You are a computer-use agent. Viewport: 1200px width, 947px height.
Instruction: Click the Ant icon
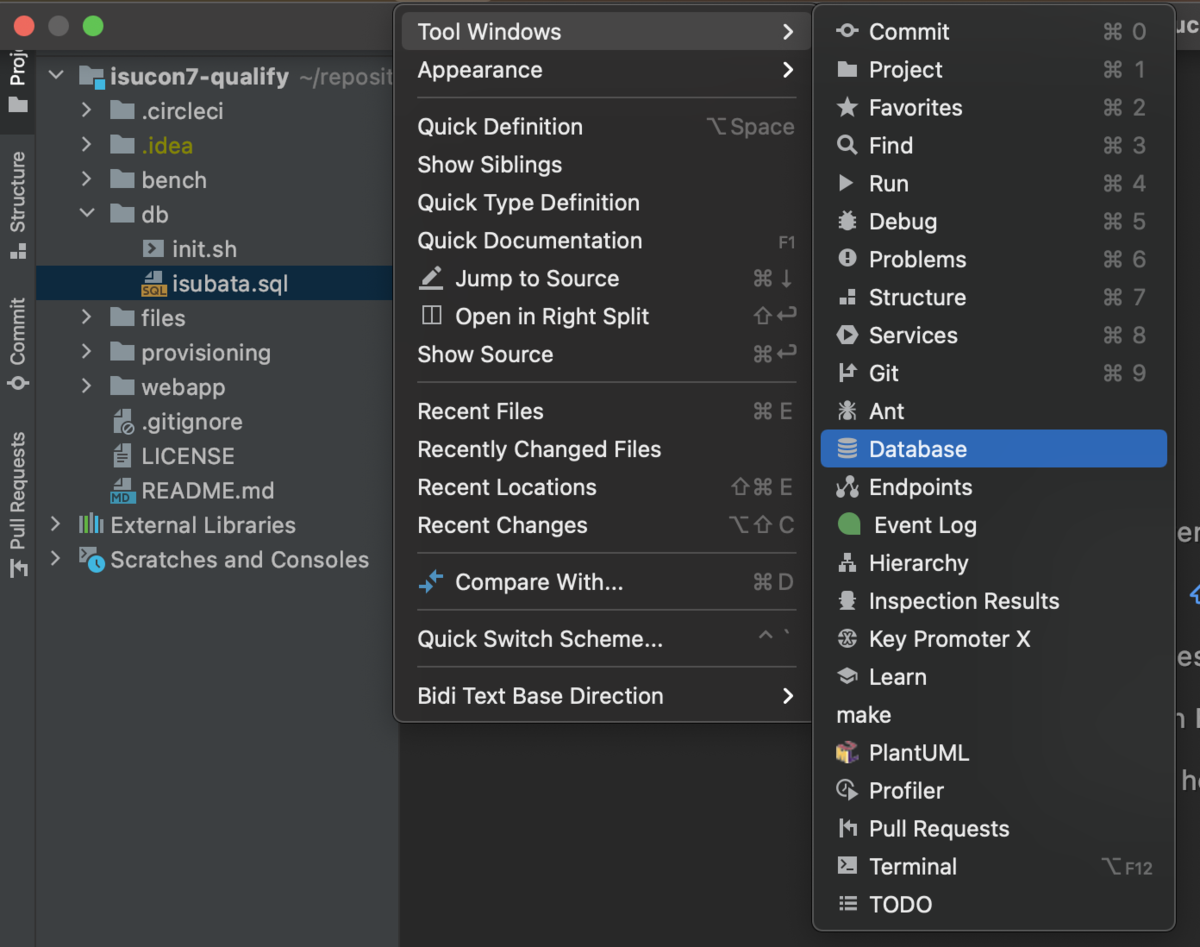pos(847,411)
